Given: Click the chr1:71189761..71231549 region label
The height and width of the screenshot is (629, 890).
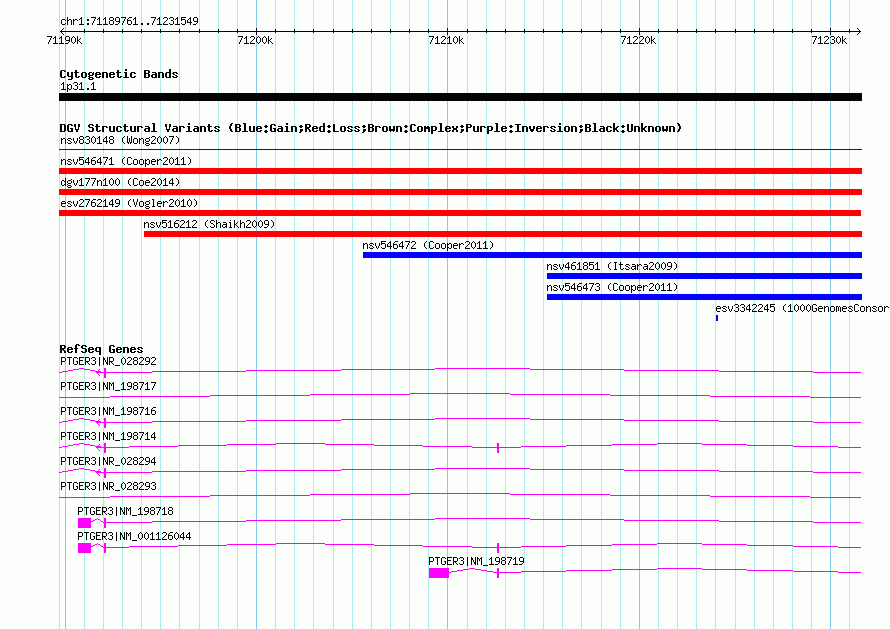Looking at the screenshot, I should (x=129, y=21).
